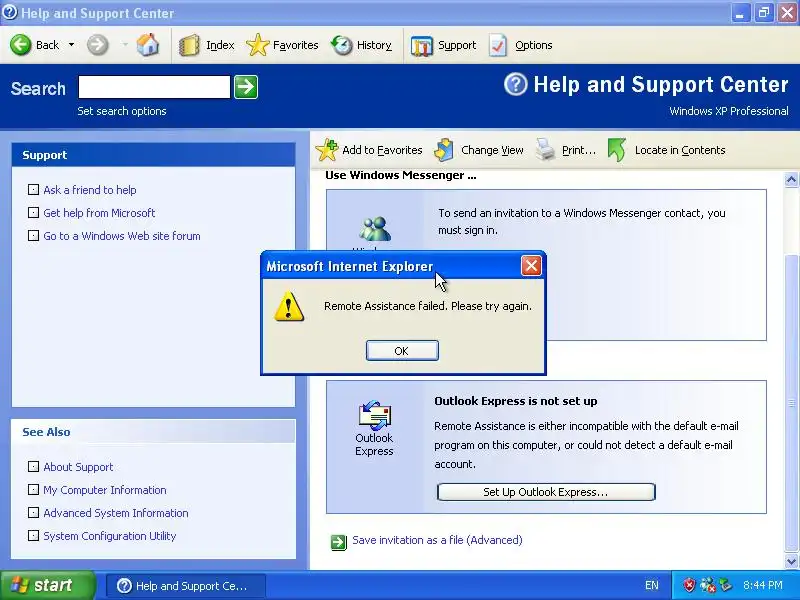Screen dimensions: 800x600
Task: Click the Change View icon
Action: 444,149
